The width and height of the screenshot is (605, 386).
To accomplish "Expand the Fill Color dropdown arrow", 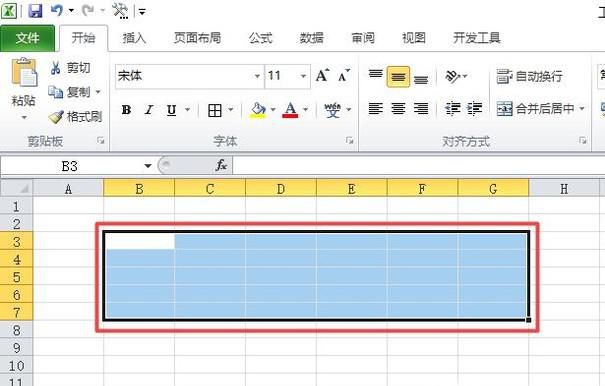I will point(273,110).
